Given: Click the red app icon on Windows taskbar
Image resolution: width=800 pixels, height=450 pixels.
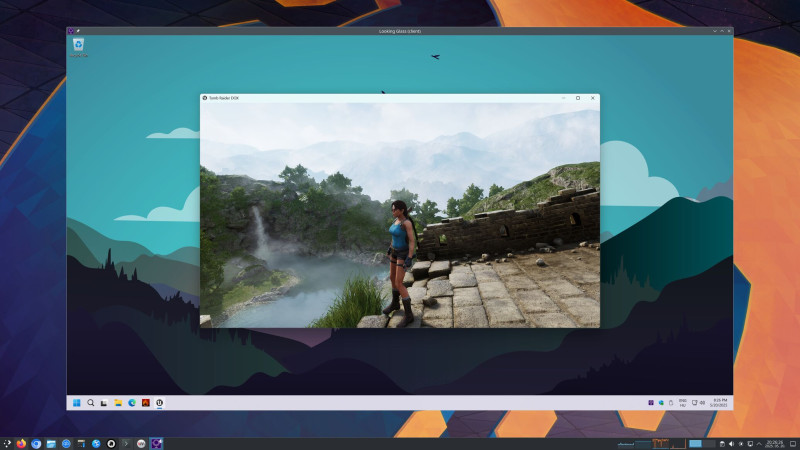Looking at the screenshot, I should (x=145, y=403).
